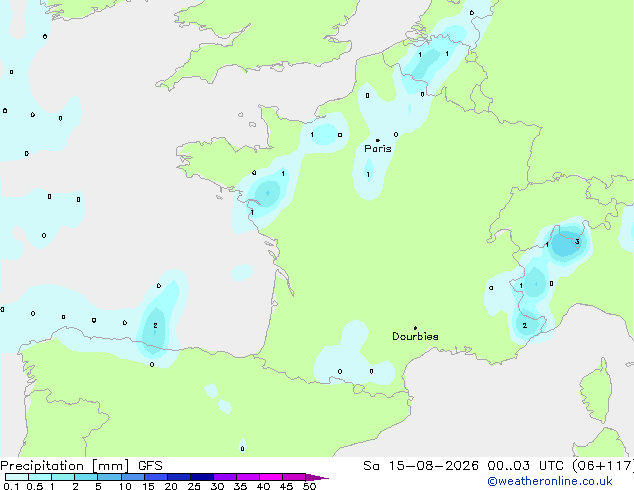
Task: Select the Paris city dot marker
Action: click(x=378, y=140)
